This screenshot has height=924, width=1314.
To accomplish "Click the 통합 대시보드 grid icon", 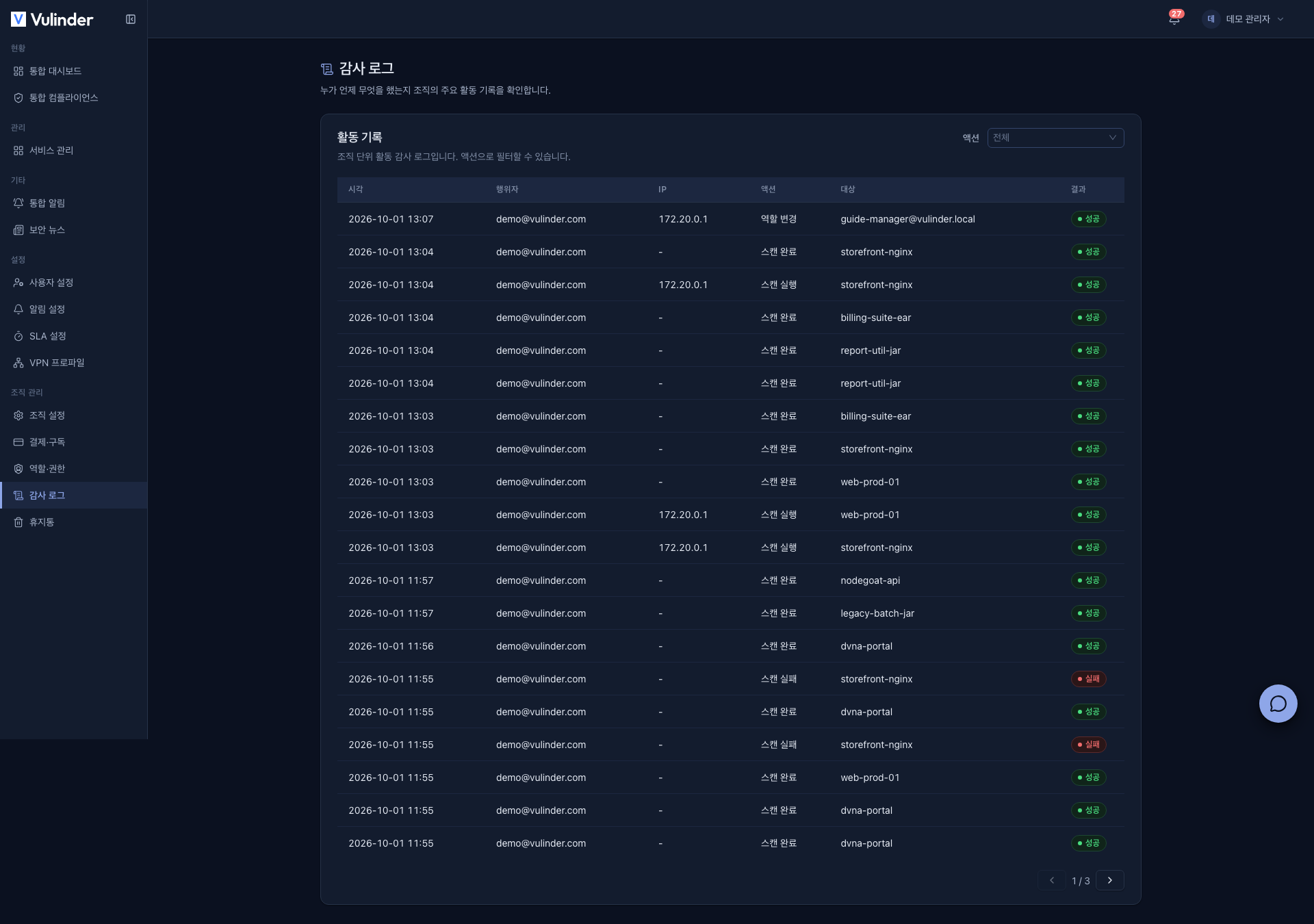I will click(18, 71).
